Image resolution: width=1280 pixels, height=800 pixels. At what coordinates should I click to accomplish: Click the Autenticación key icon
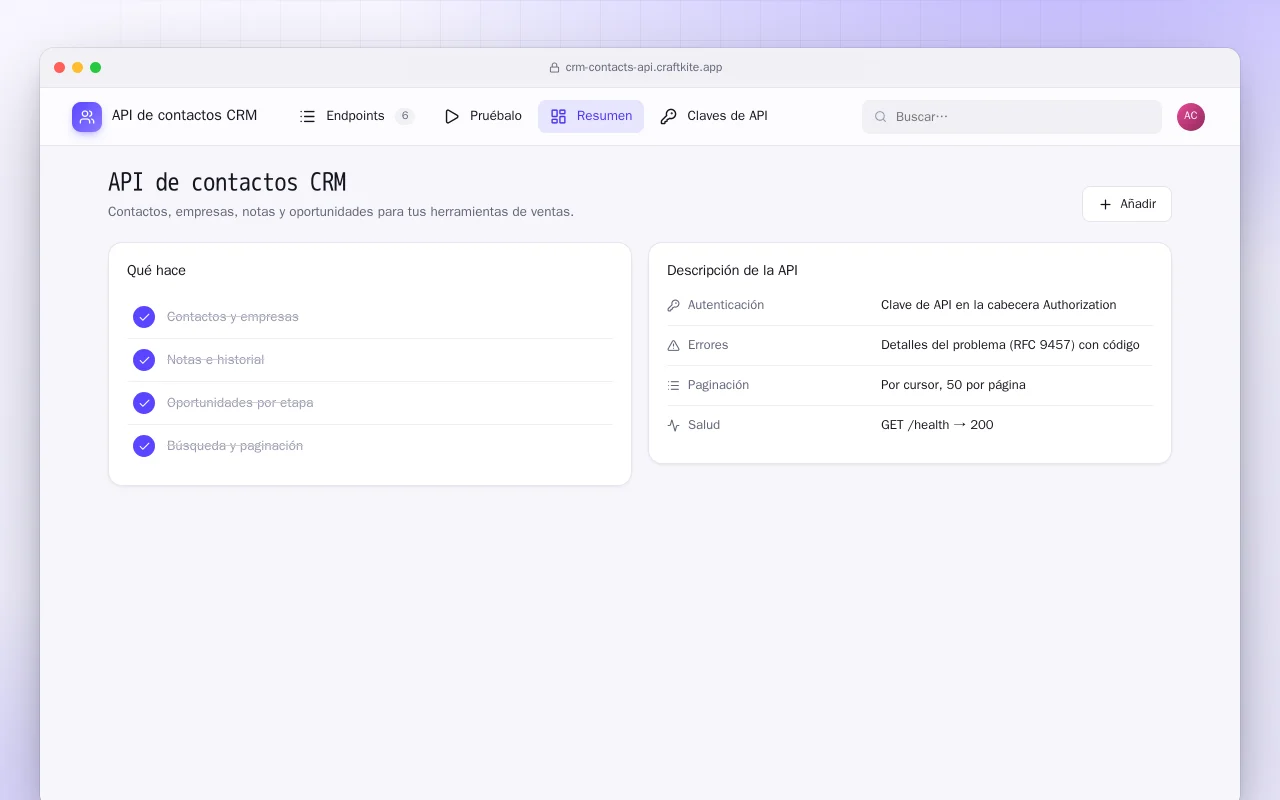674,305
